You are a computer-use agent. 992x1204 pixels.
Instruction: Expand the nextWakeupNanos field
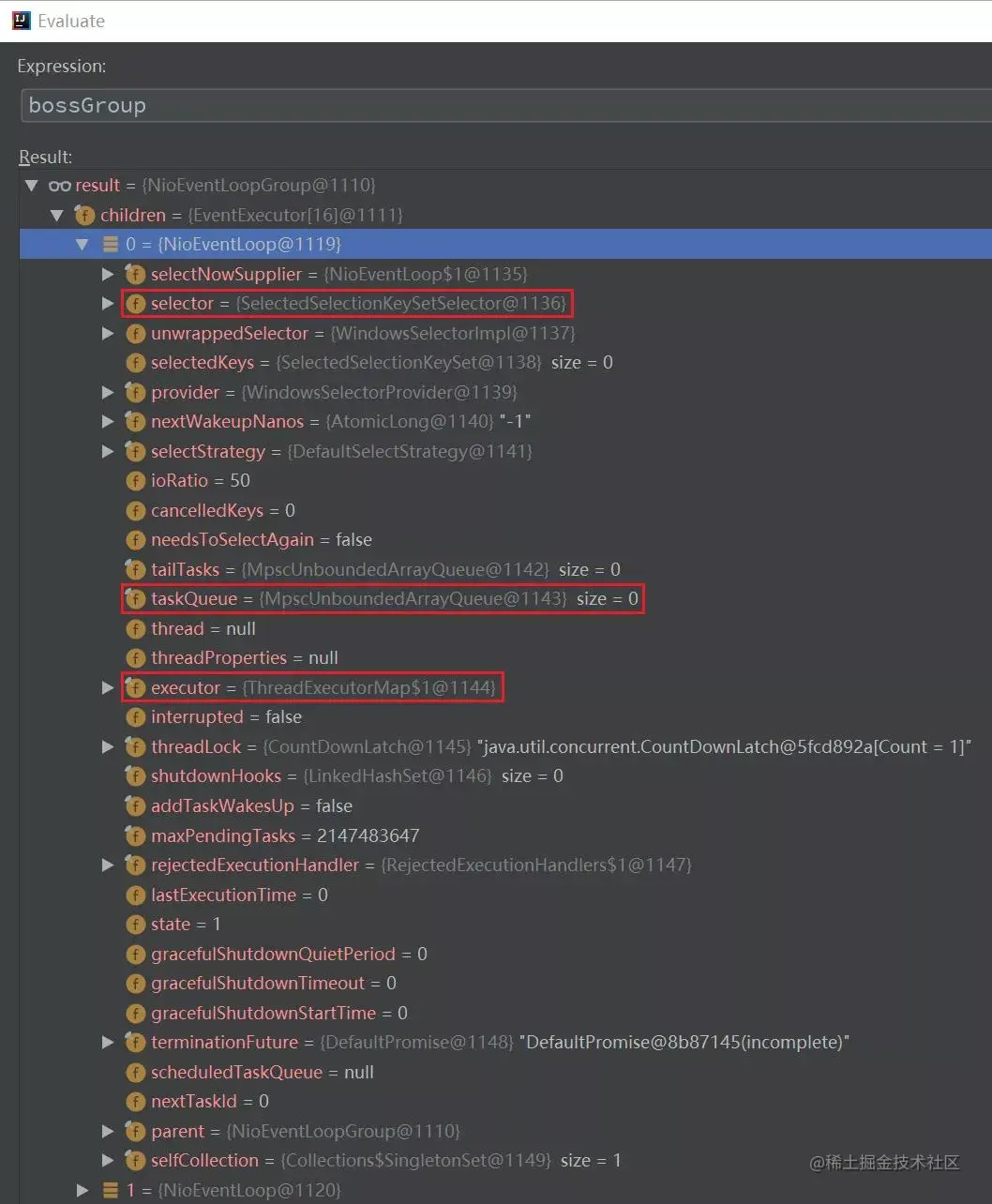[108, 422]
